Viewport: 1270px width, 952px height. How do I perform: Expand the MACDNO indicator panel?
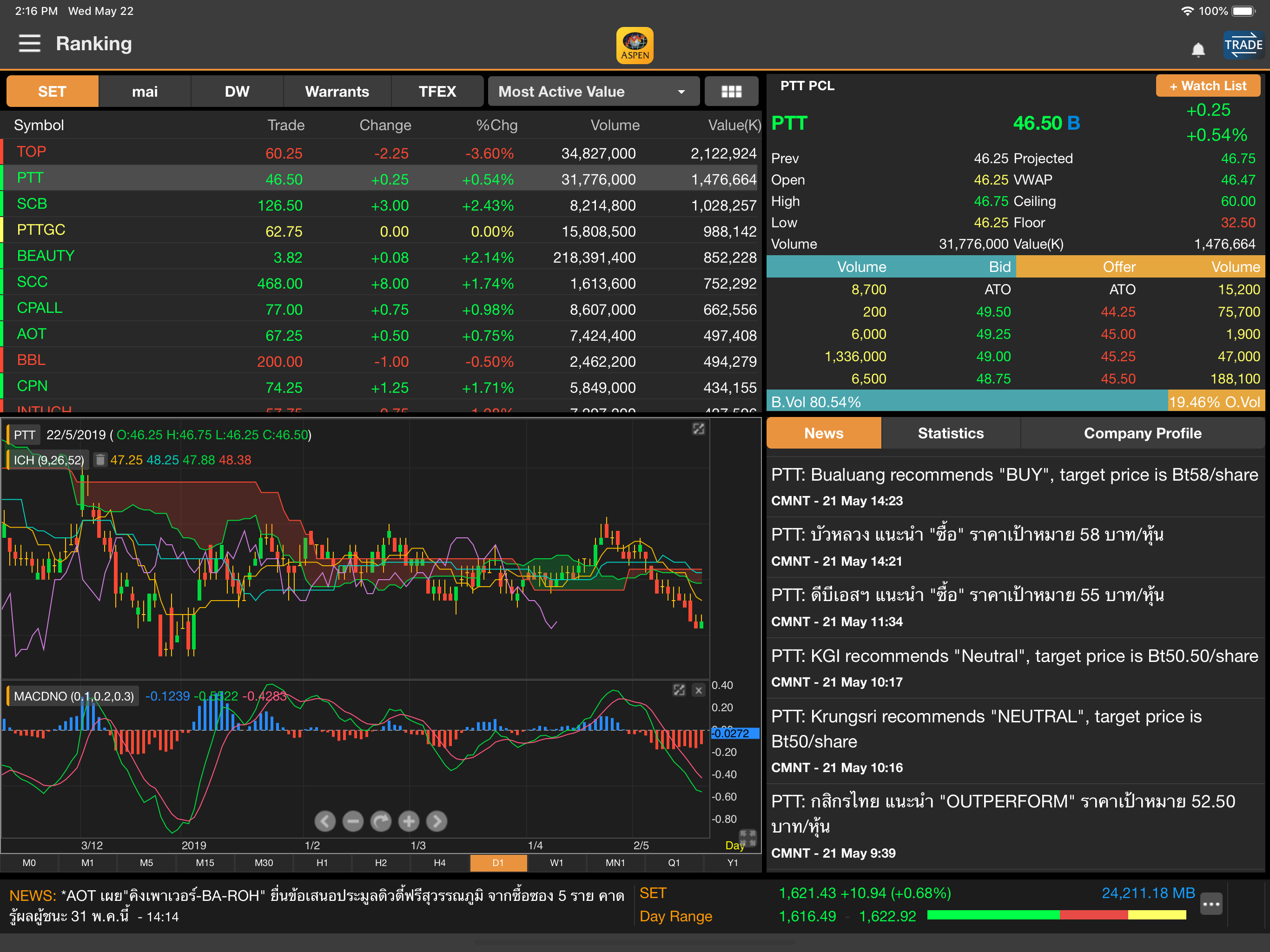[x=679, y=690]
